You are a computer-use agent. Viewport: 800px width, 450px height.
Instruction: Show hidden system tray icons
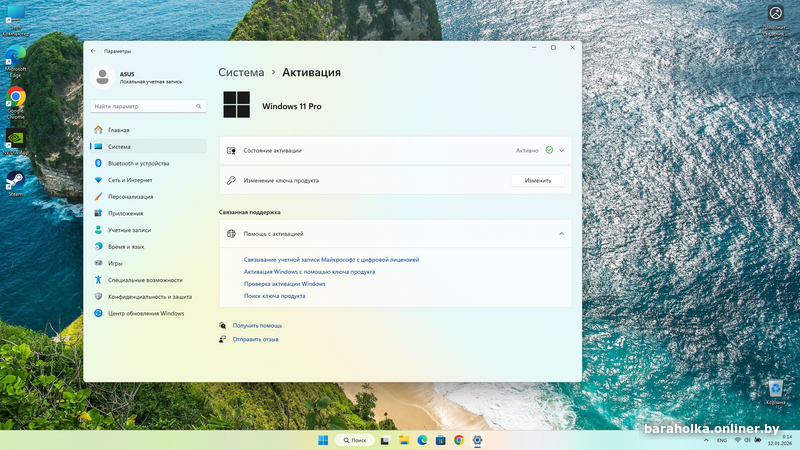(x=705, y=440)
